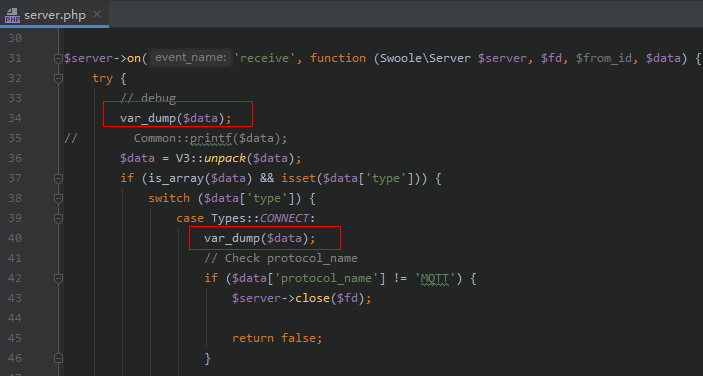Click the CONNECT constant on line 39

click(284, 218)
